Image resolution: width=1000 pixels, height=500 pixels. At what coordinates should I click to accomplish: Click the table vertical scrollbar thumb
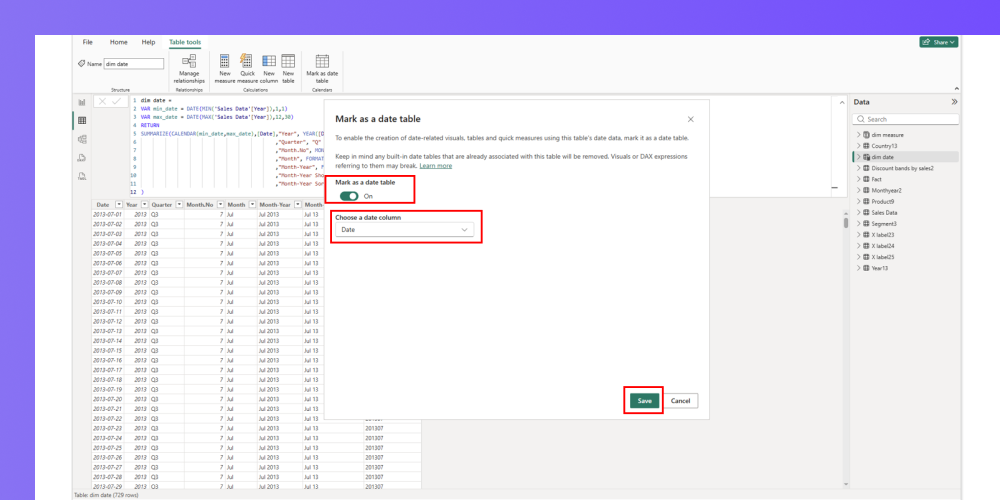[x=846, y=223]
